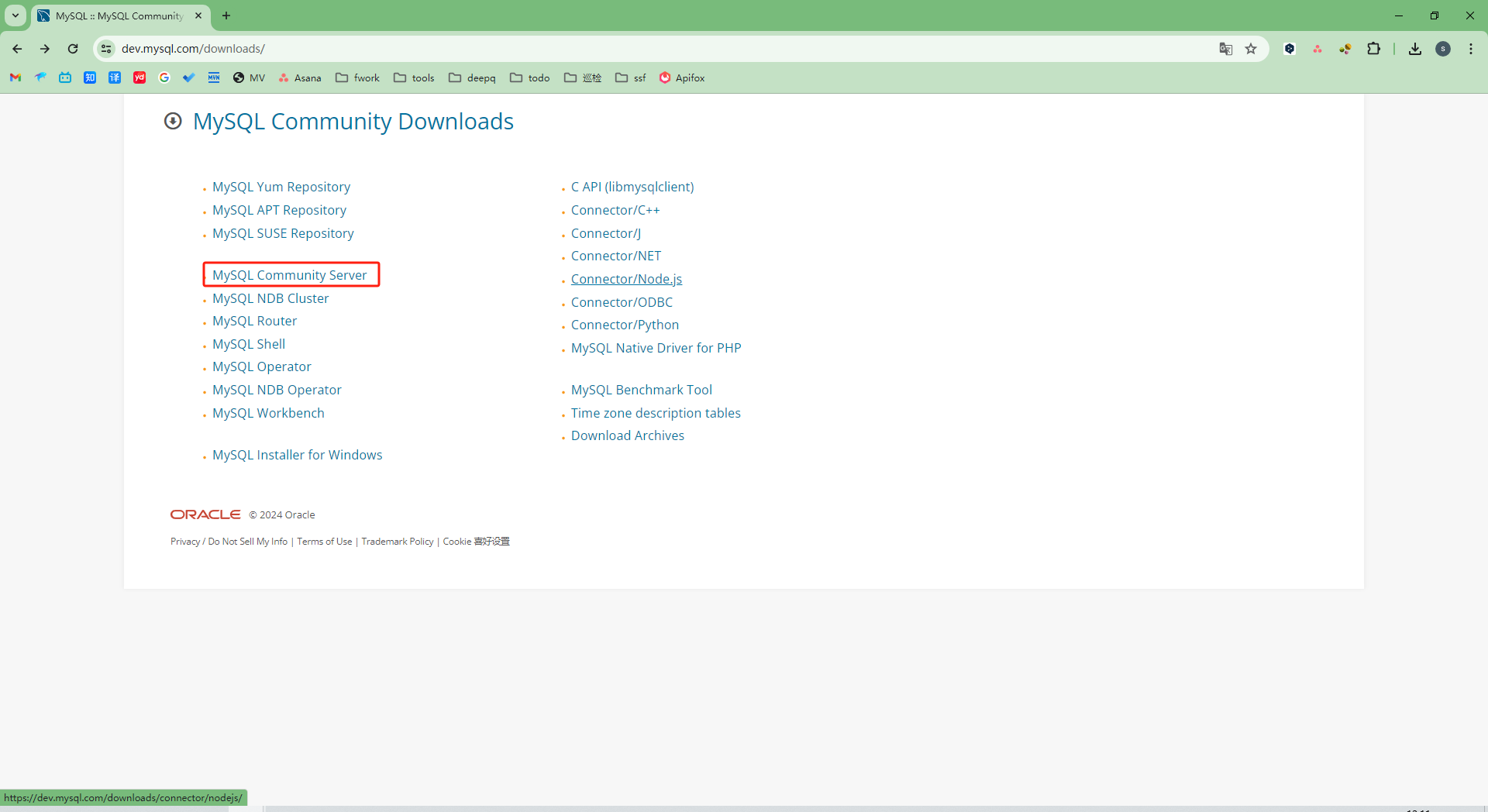
Task: Open the Terms of Use footer link
Action: (x=325, y=542)
